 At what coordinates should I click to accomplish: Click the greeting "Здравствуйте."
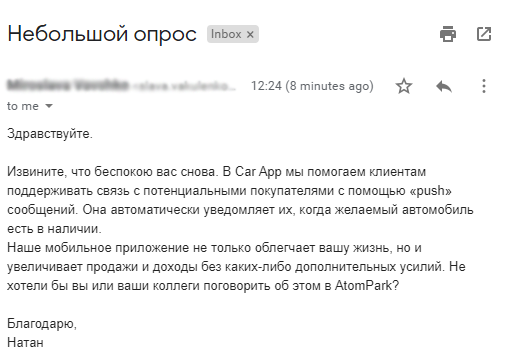50,134
